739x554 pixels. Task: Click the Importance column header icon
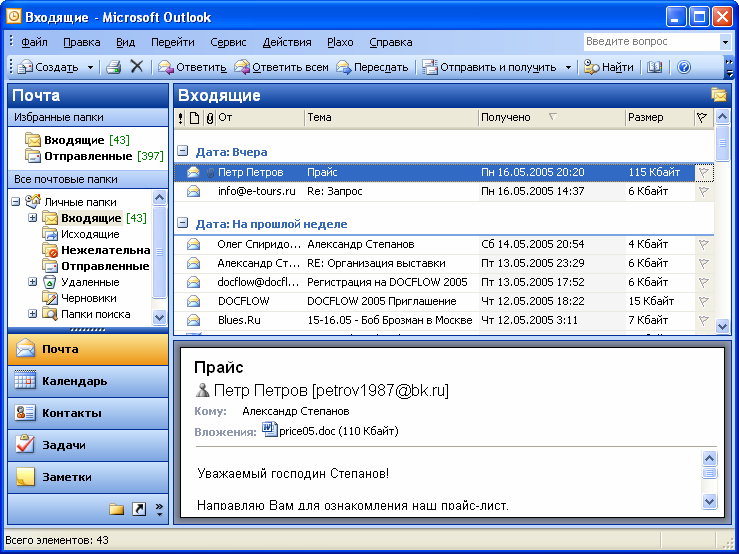click(181, 118)
